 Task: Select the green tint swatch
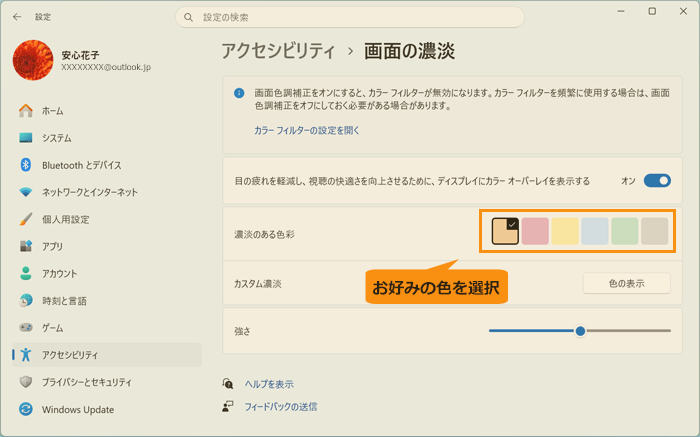625,231
